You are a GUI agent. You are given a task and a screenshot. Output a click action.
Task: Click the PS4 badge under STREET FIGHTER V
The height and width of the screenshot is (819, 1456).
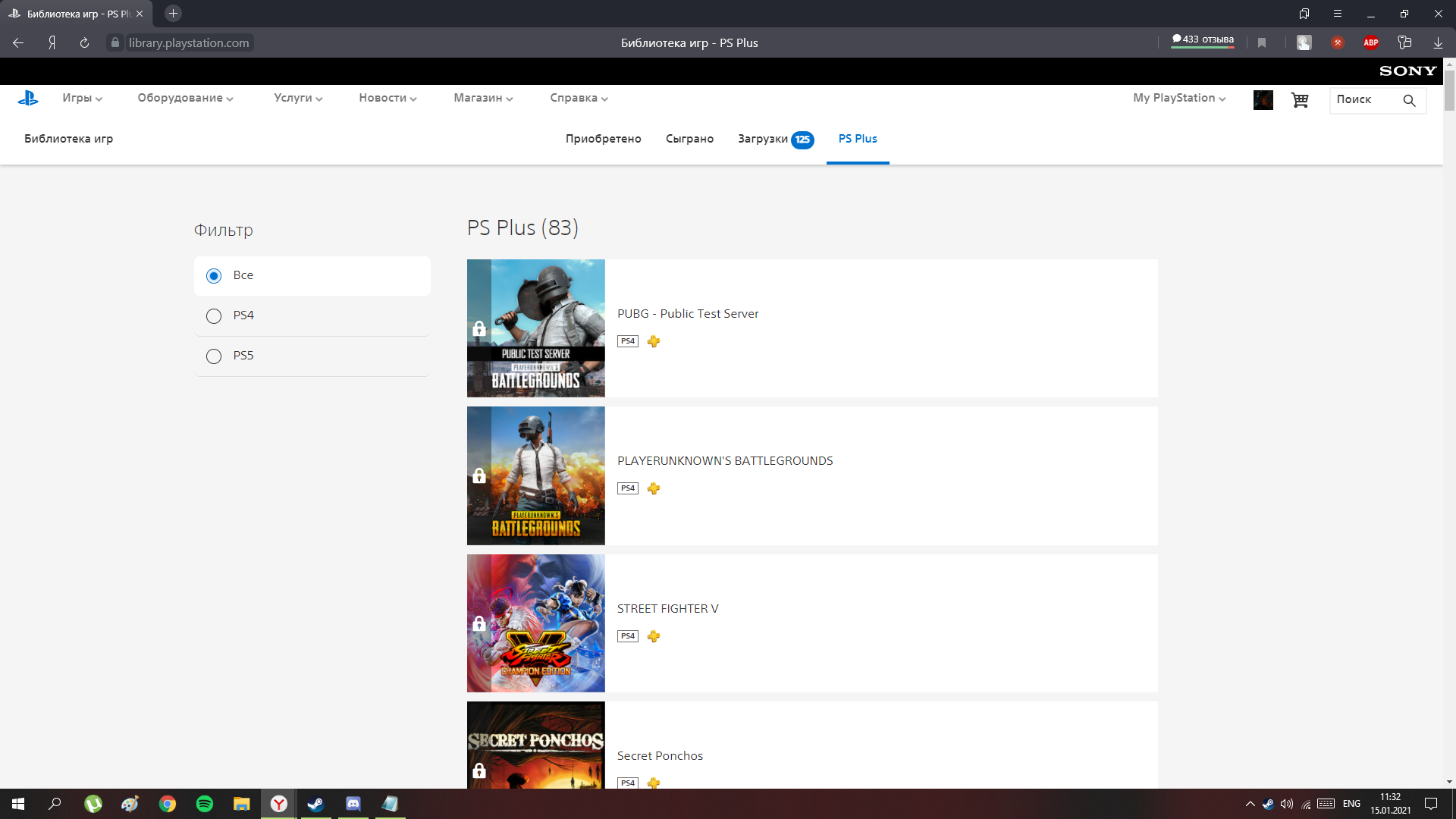628,636
